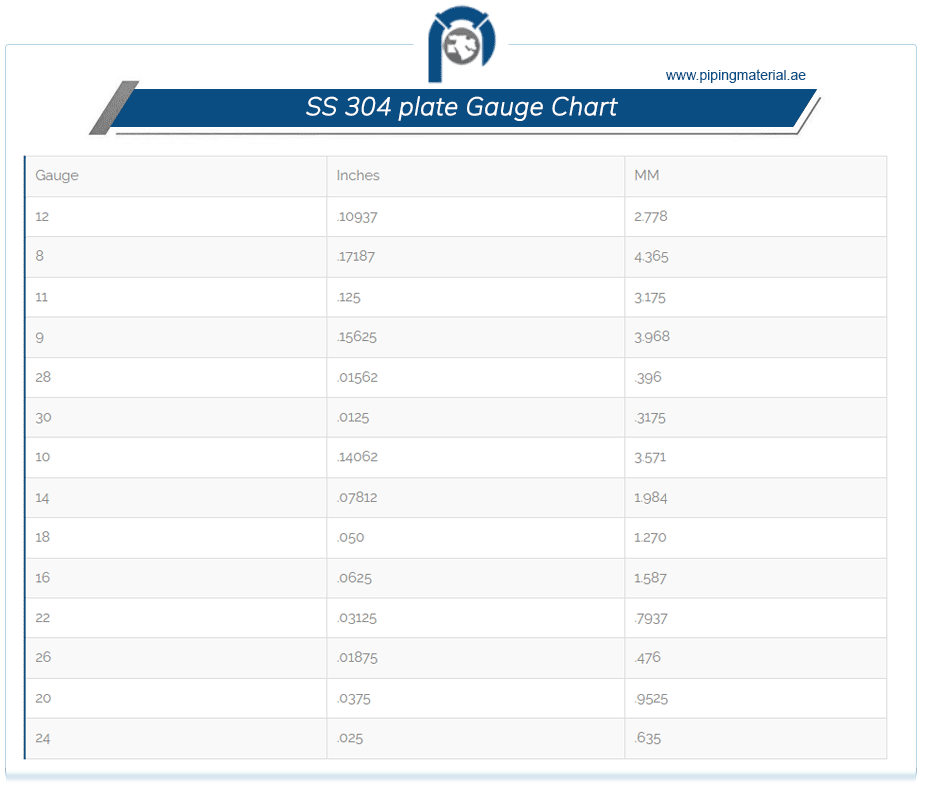Select the .0625 inches cell
The height and width of the screenshot is (798, 925).
coord(475,578)
